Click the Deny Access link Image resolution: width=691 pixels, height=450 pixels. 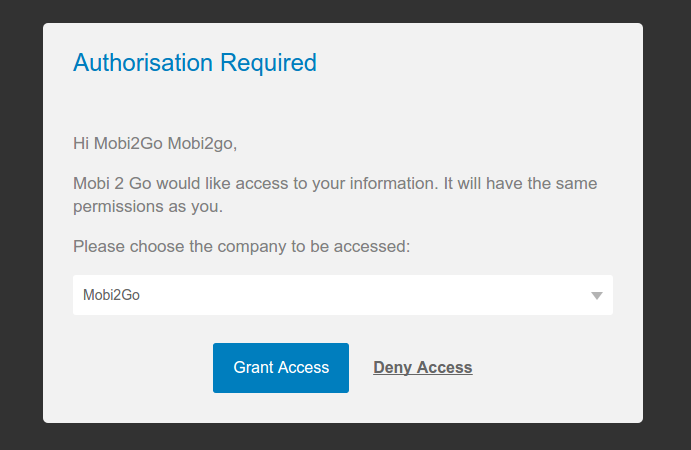pos(422,368)
